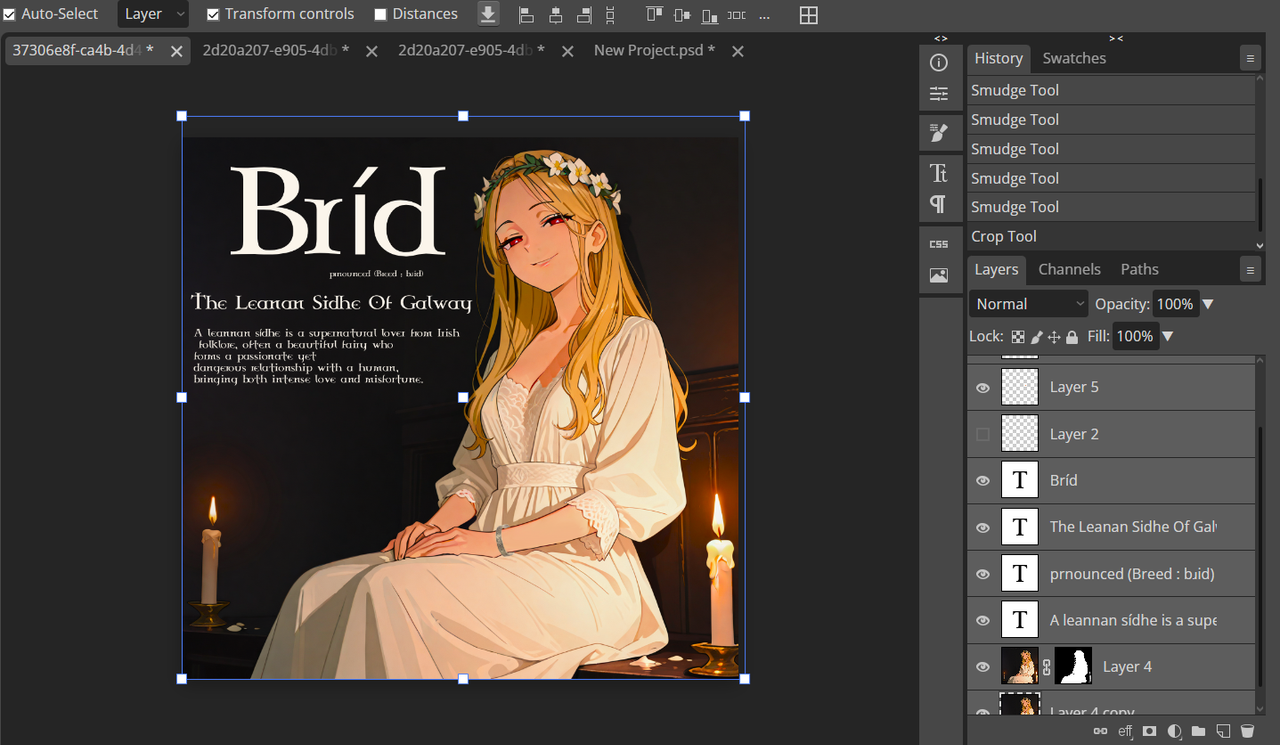
Task: Open layer effects (eff) menu
Action: click(1125, 732)
